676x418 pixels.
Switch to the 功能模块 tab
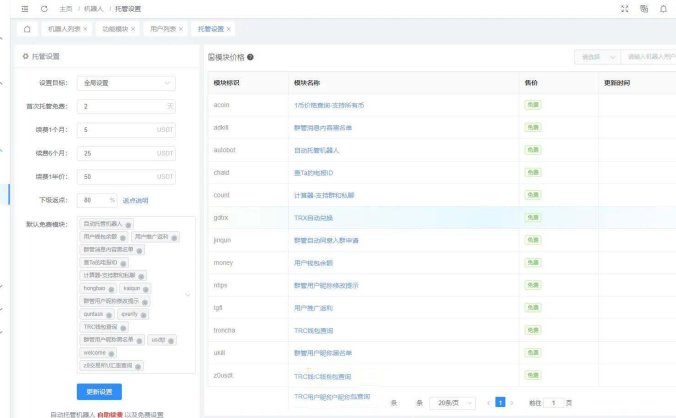click(115, 29)
